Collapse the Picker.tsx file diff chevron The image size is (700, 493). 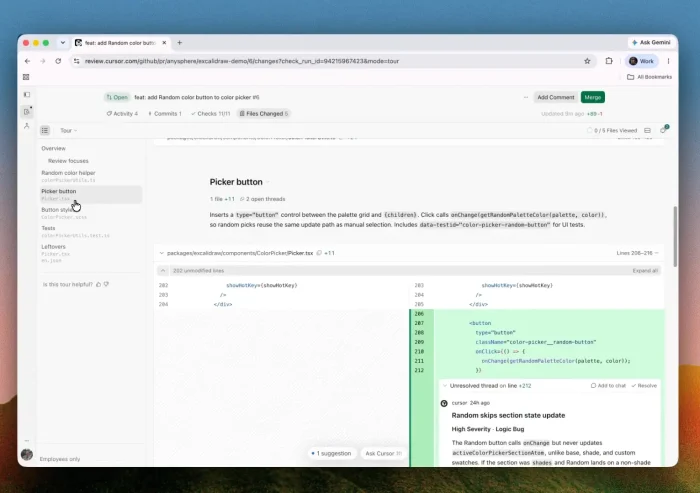tap(162, 253)
